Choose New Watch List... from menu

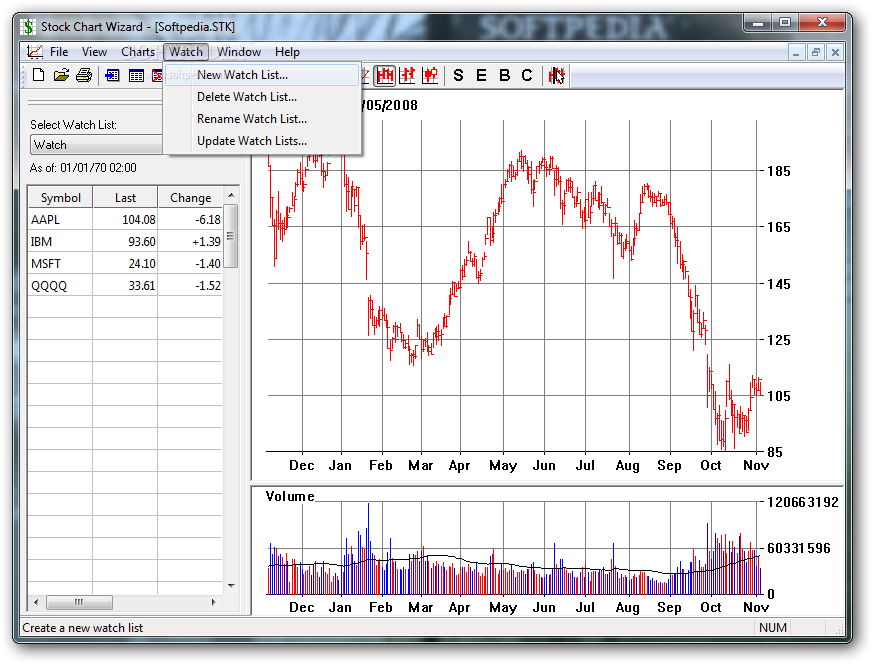(x=262, y=75)
